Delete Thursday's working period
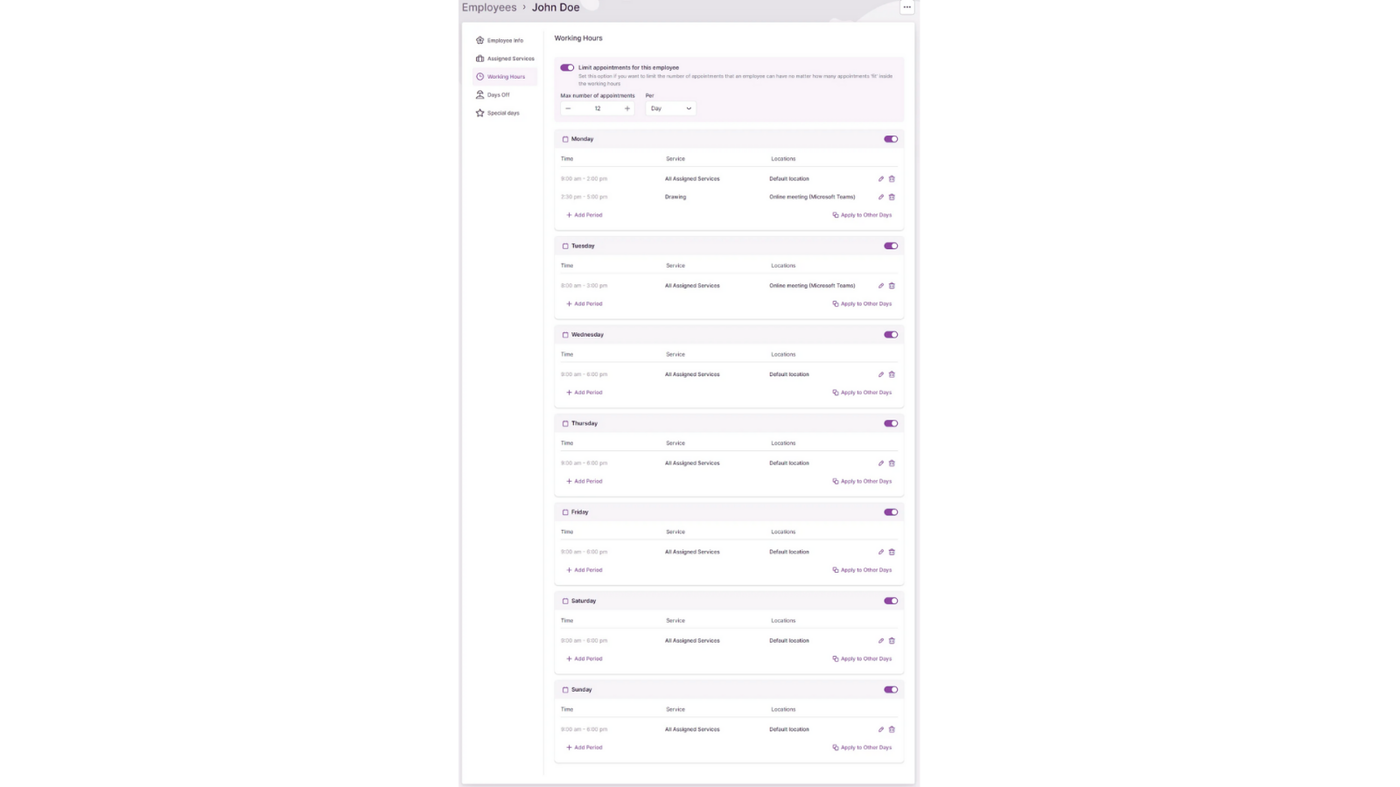The width and height of the screenshot is (1400, 787). tap(892, 463)
